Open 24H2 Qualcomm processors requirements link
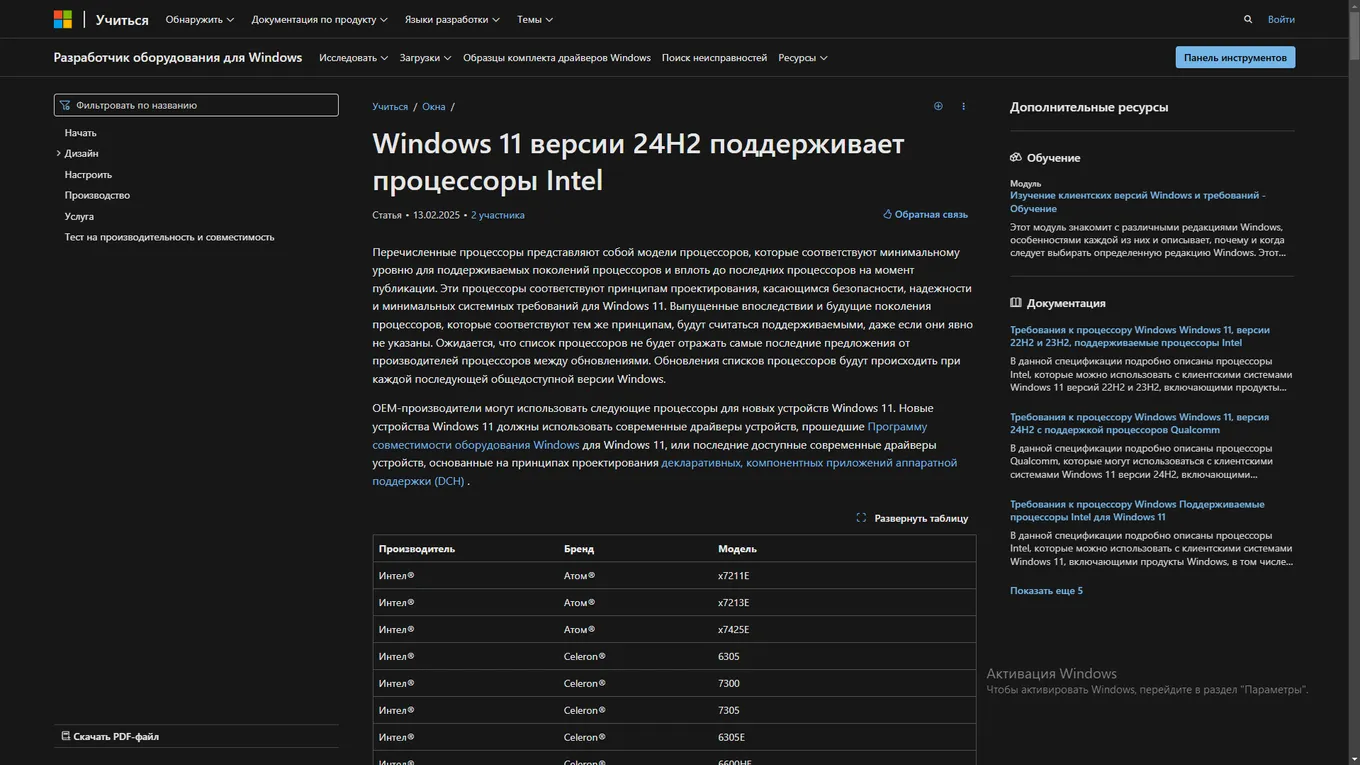 tap(1139, 423)
